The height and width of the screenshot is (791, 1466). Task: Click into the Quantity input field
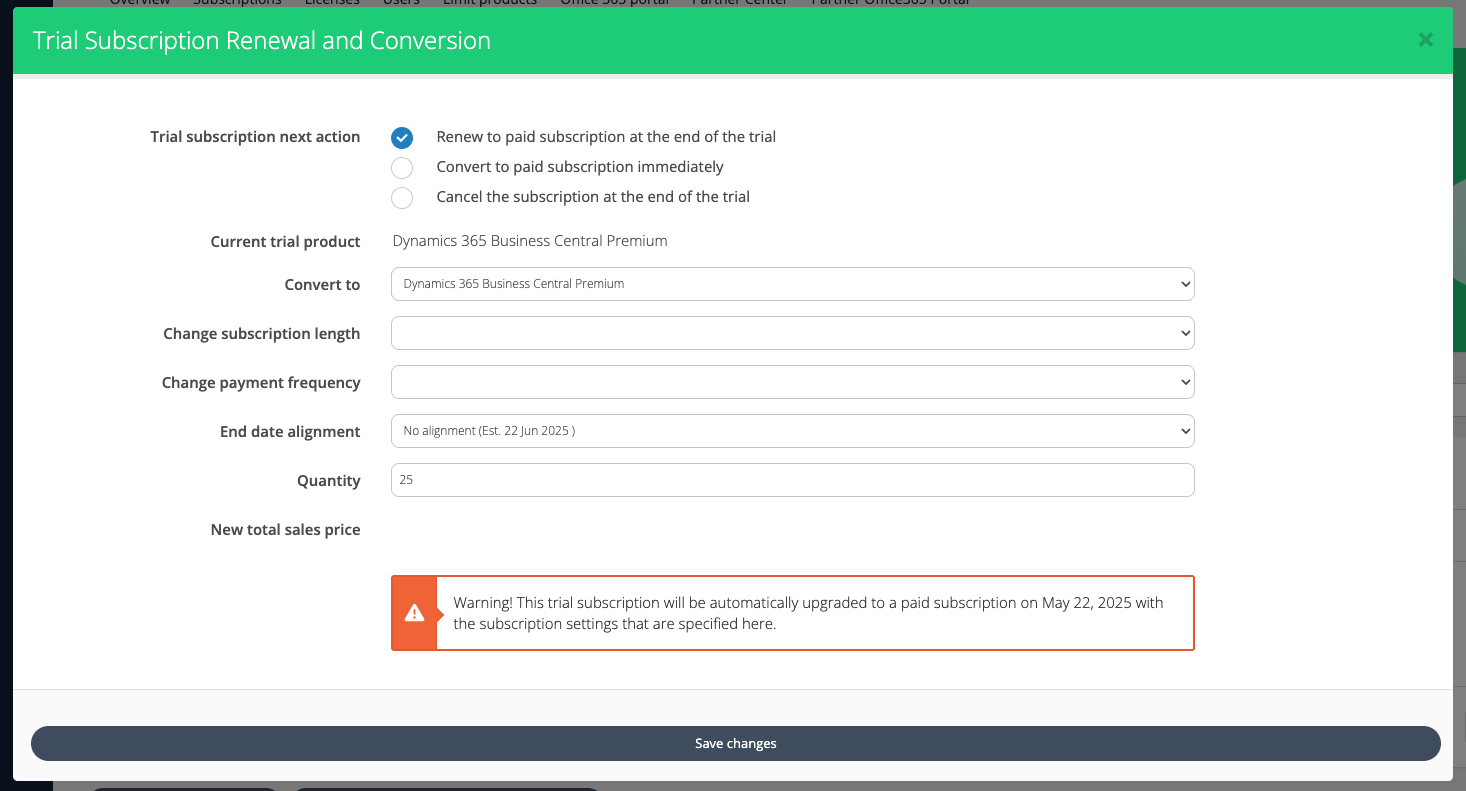(792, 480)
